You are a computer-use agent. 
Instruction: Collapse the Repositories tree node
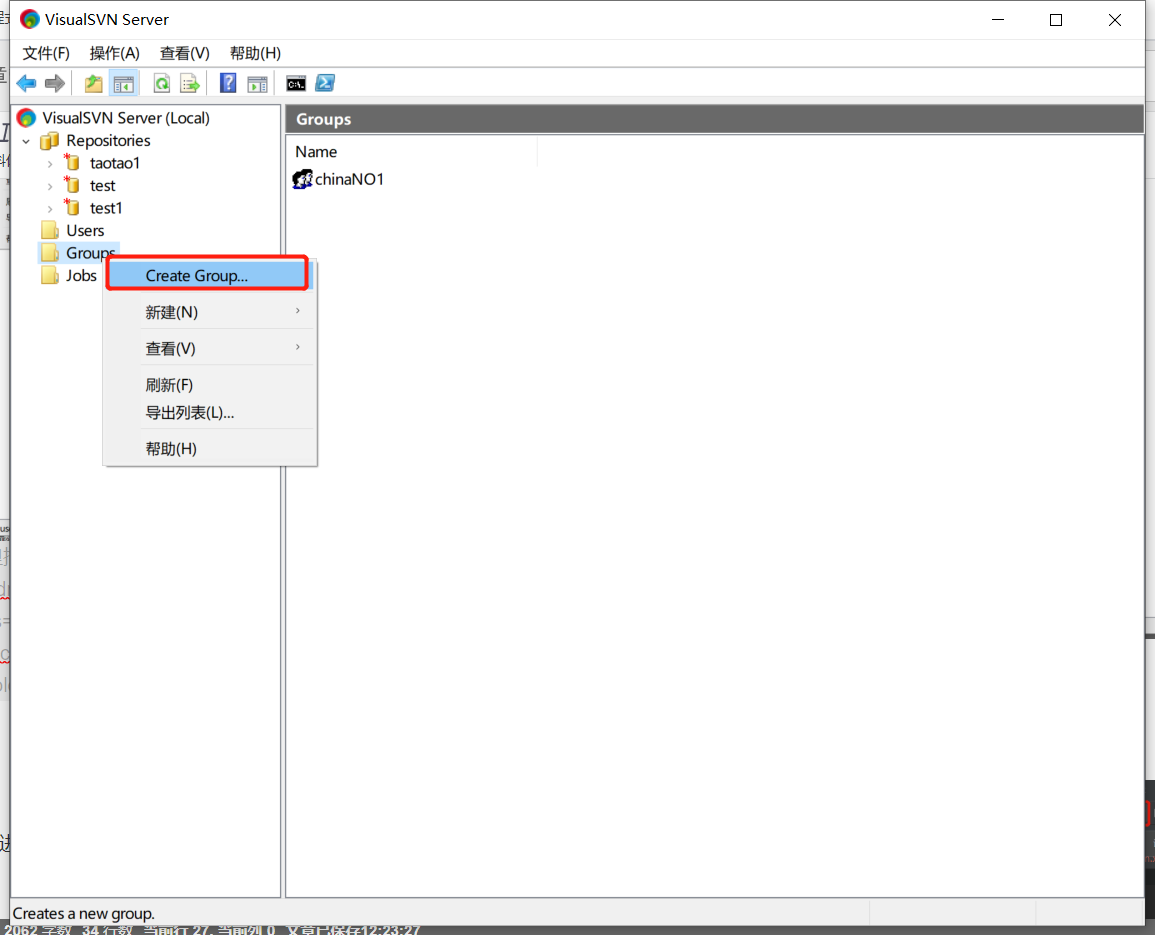tap(27, 141)
